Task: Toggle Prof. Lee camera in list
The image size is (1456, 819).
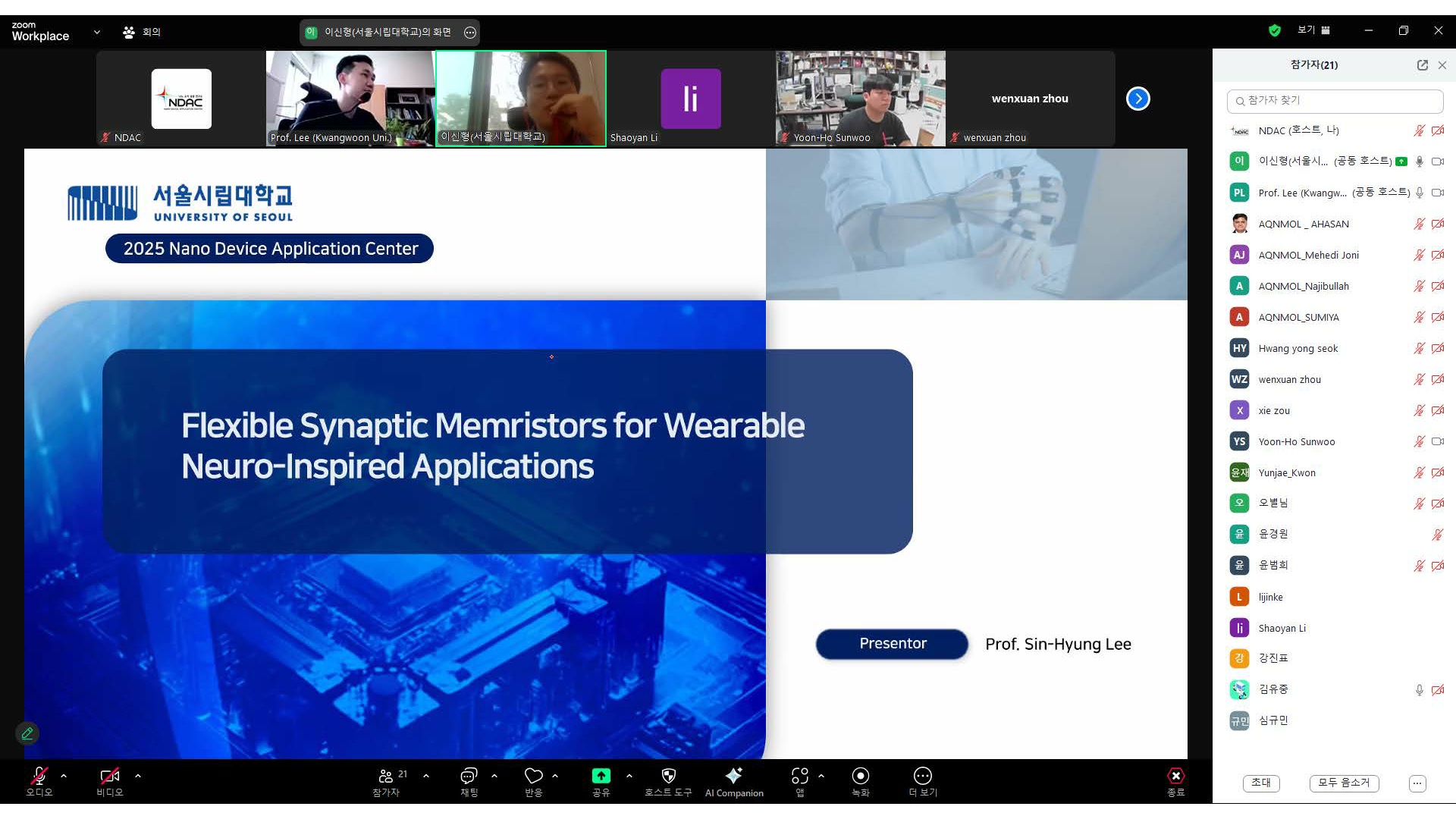Action: [1438, 193]
